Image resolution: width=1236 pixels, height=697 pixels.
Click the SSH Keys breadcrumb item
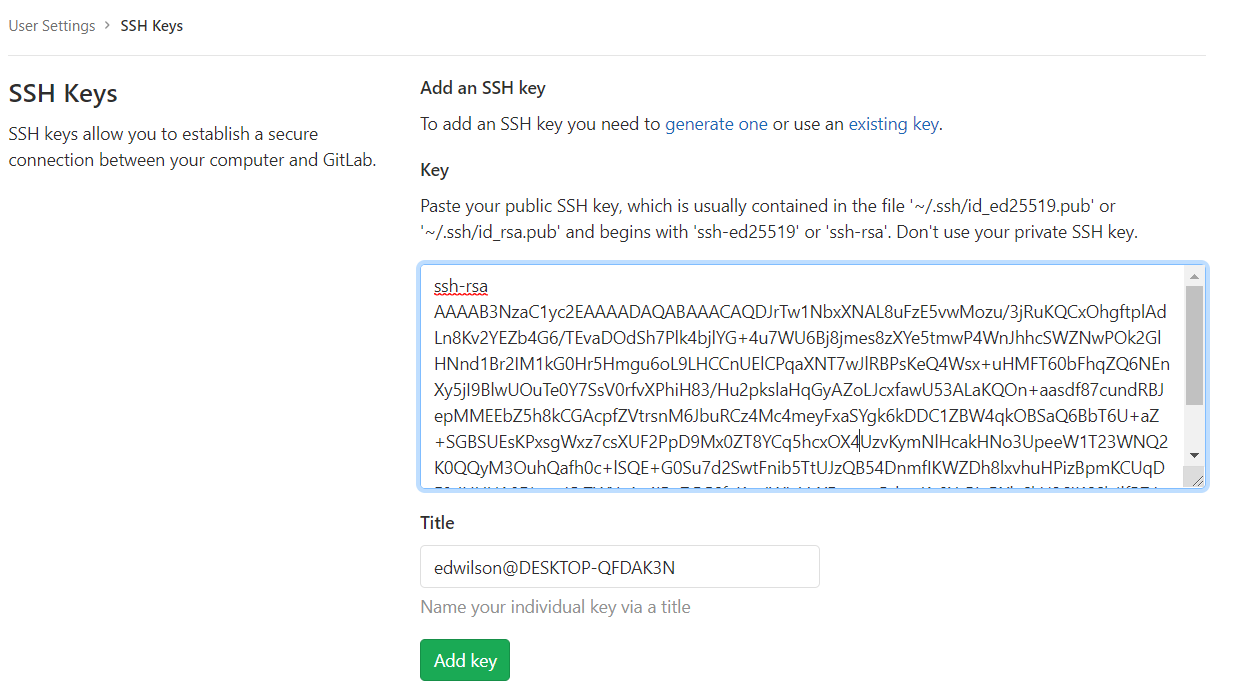coord(152,26)
